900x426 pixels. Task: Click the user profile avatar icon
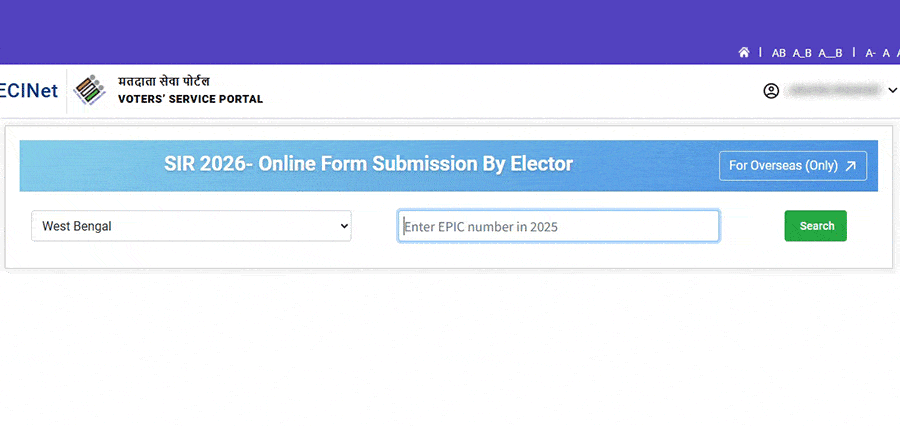771,91
